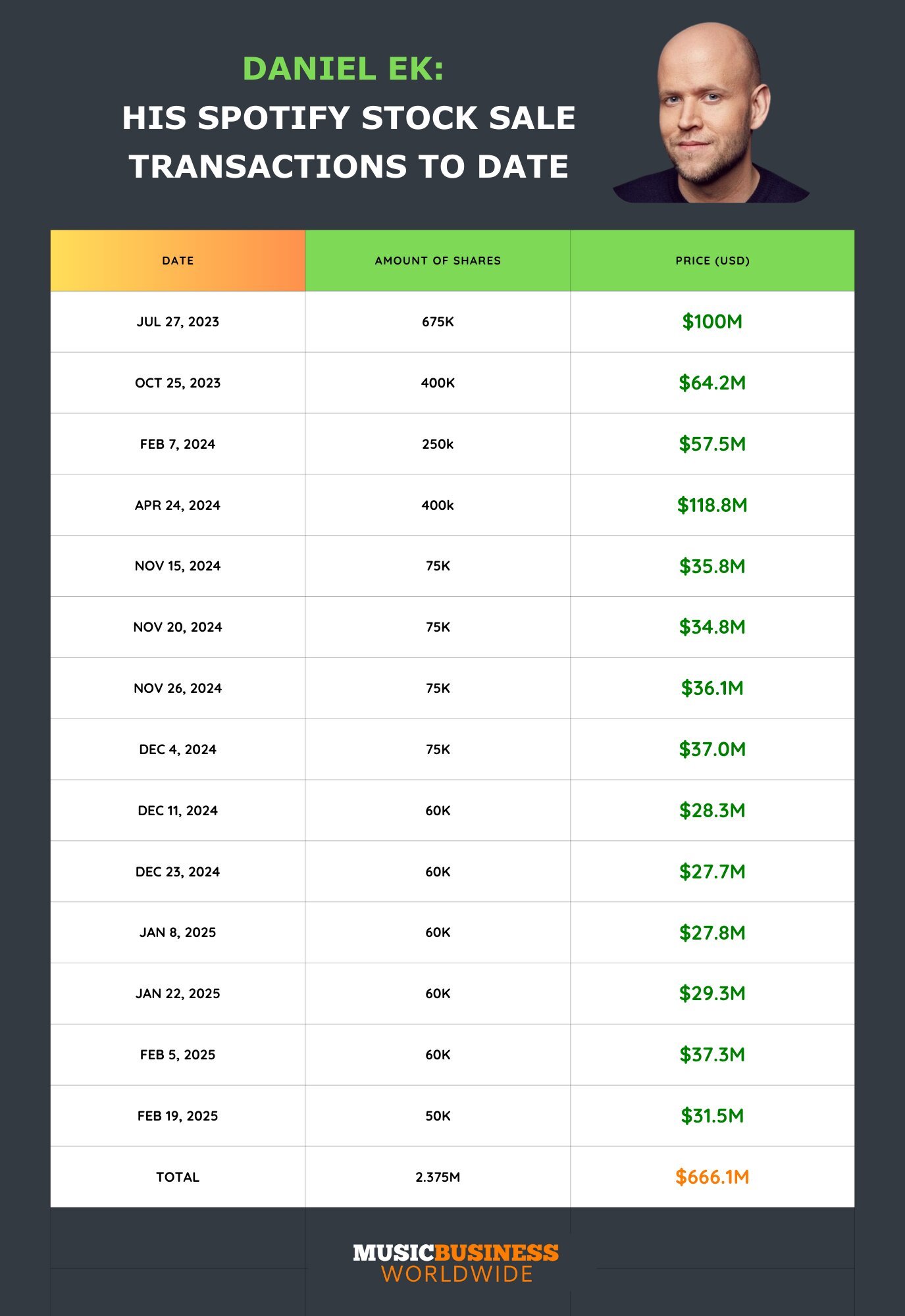
Task: Click the JUL 27, 2023 date cell
Action: tap(178, 322)
